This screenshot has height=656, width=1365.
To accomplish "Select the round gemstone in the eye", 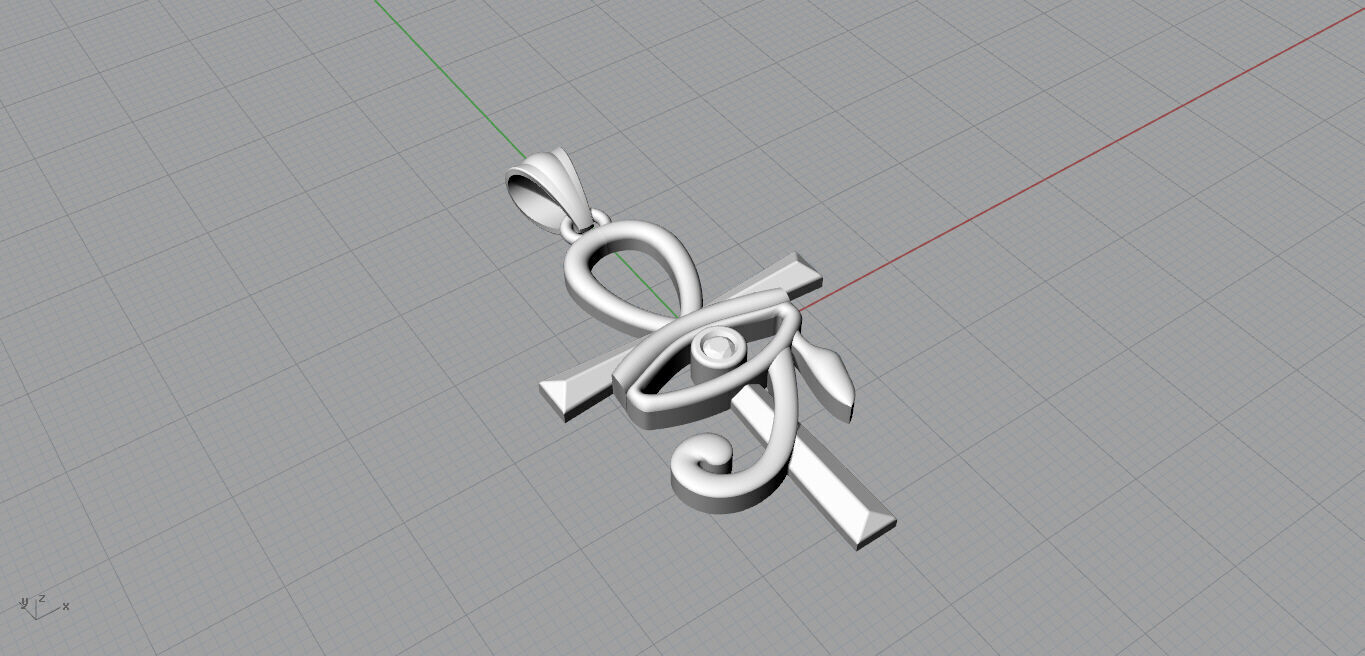I will [717, 346].
